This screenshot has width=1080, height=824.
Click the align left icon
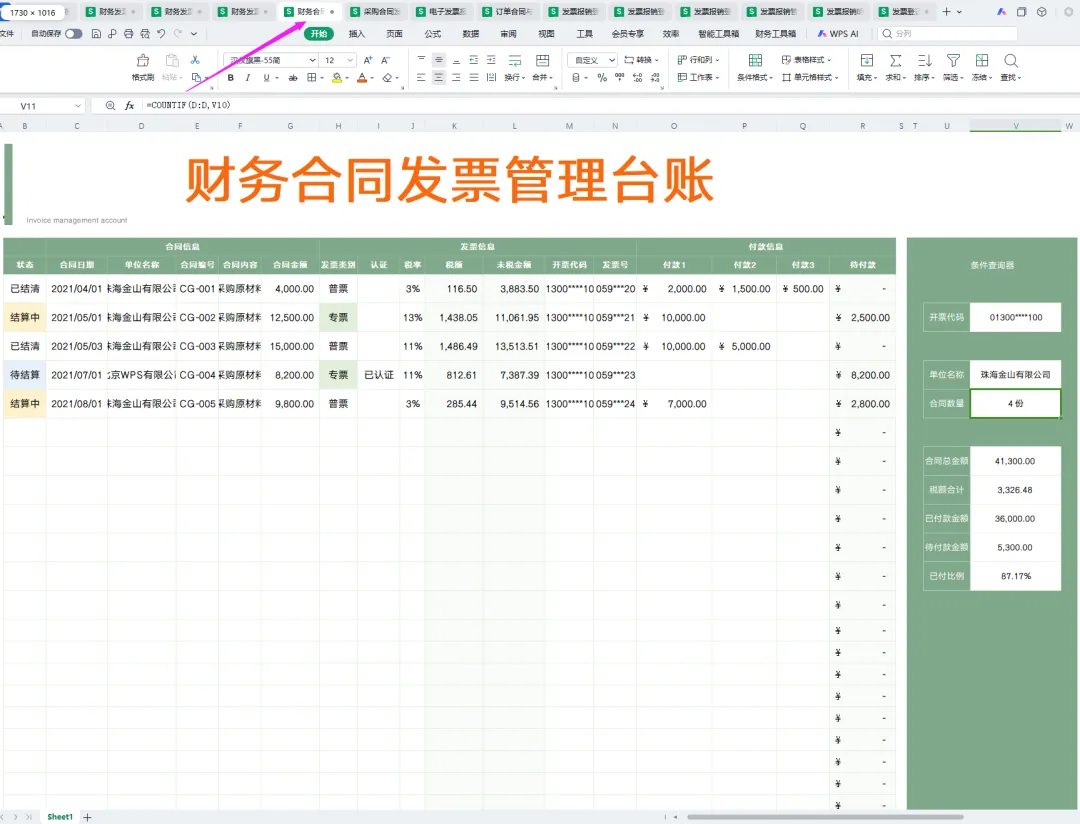point(422,78)
